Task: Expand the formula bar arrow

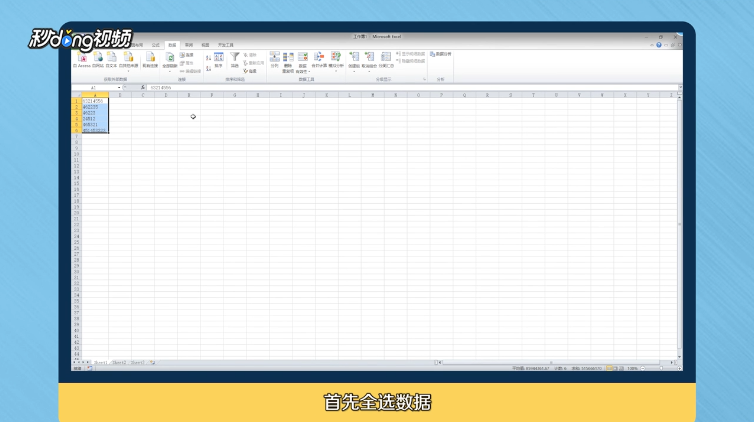Action: click(680, 87)
